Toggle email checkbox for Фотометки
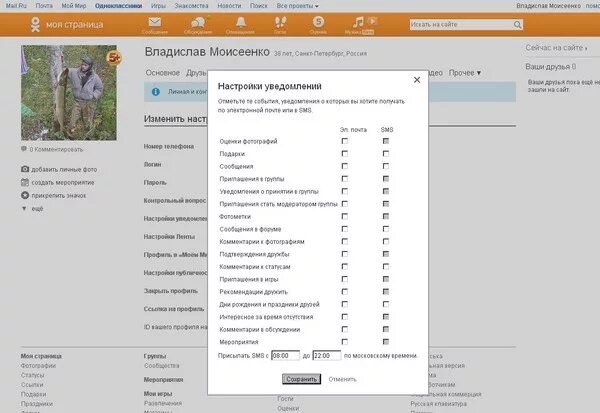This screenshot has height=413, width=600. 345,216
